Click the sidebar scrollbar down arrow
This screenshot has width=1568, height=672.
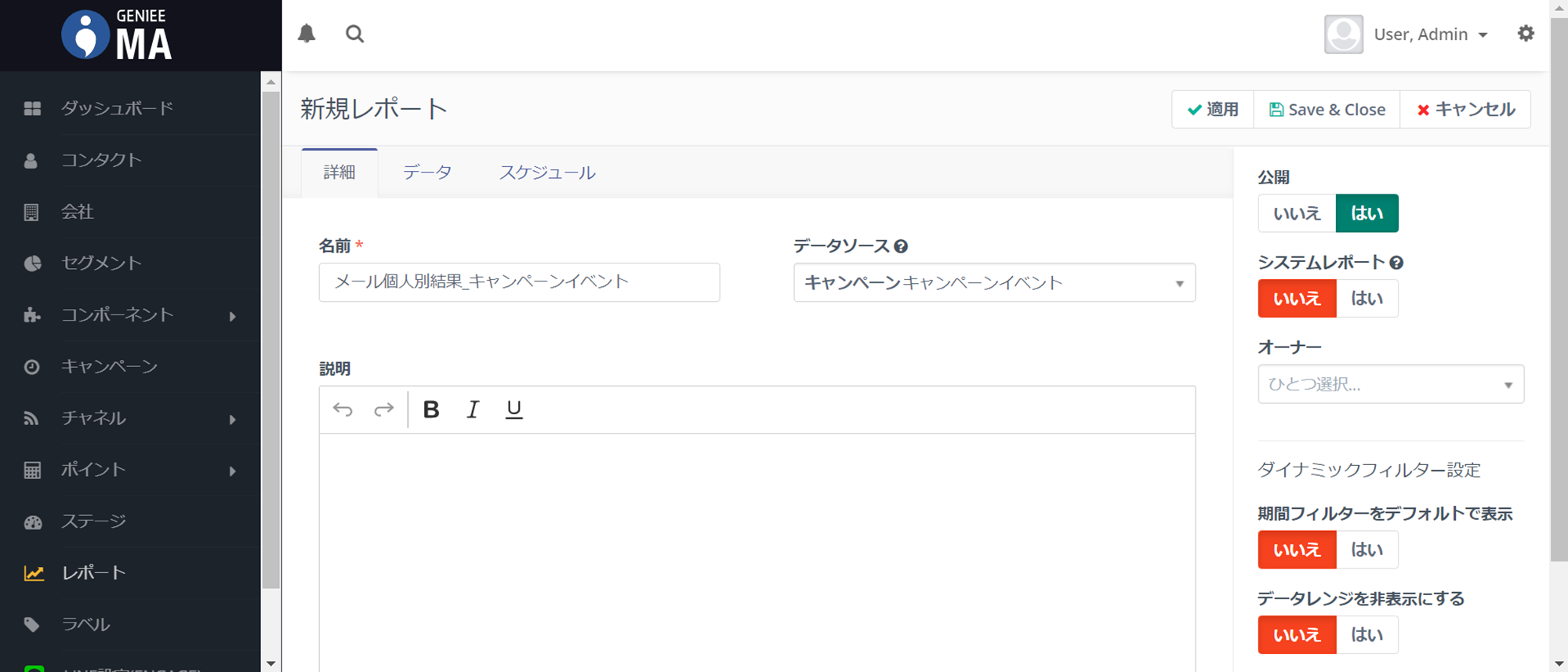[271, 663]
